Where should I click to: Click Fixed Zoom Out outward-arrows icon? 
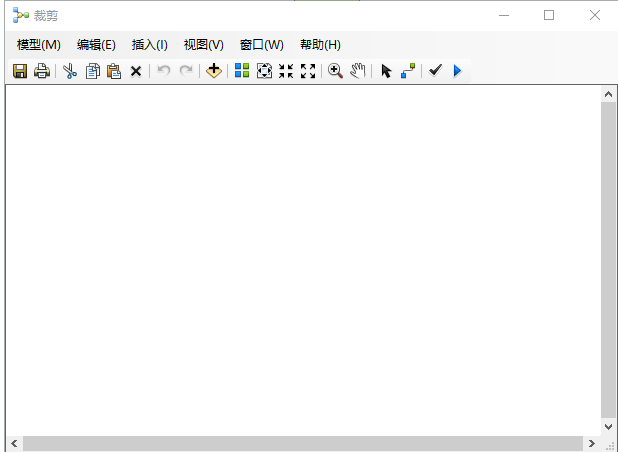click(308, 71)
